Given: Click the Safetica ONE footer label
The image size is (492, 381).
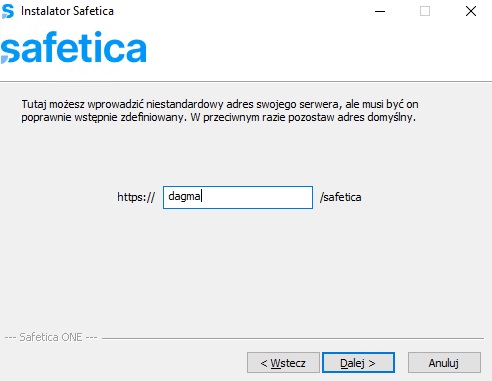Looking at the screenshot, I should [x=51, y=337].
